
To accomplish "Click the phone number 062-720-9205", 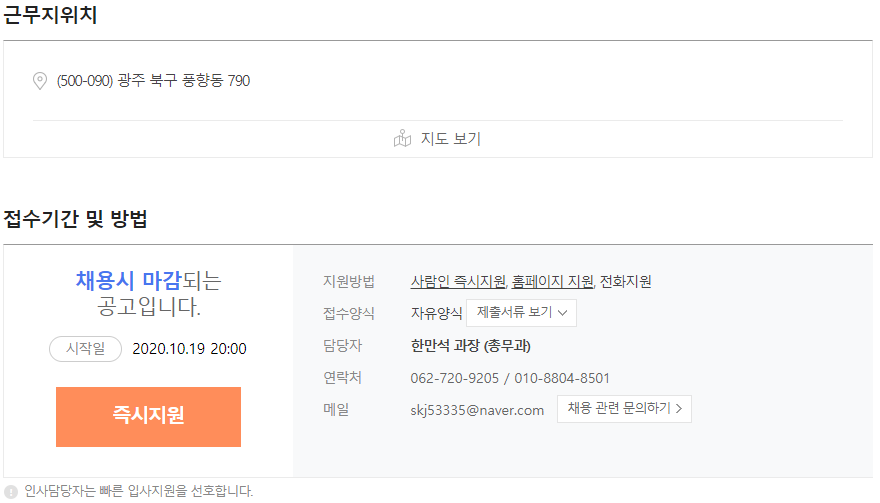I will pyautogui.click(x=455, y=378).
